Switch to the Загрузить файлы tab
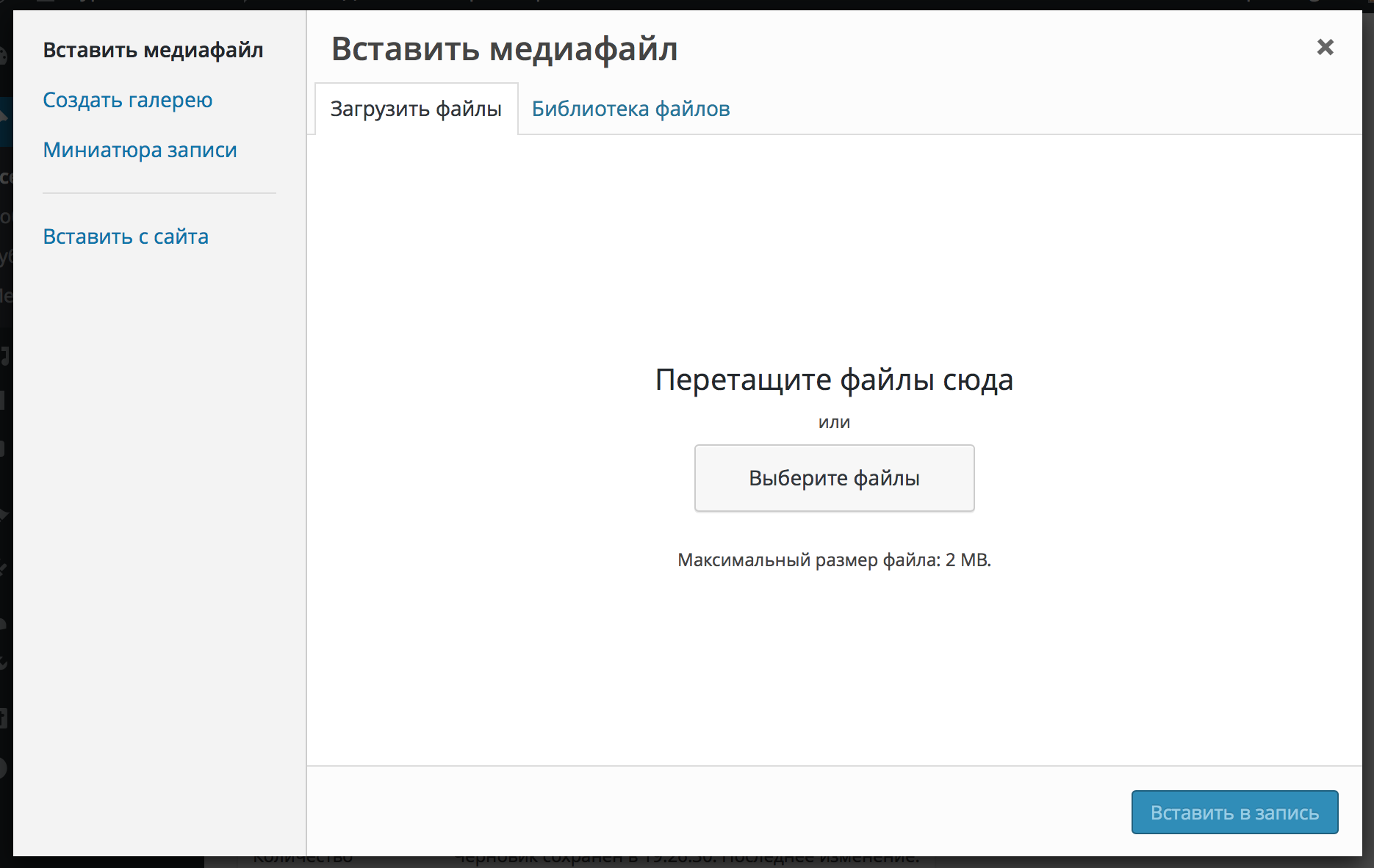The width and height of the screenshot is (1374, 868). coord(416,109)
